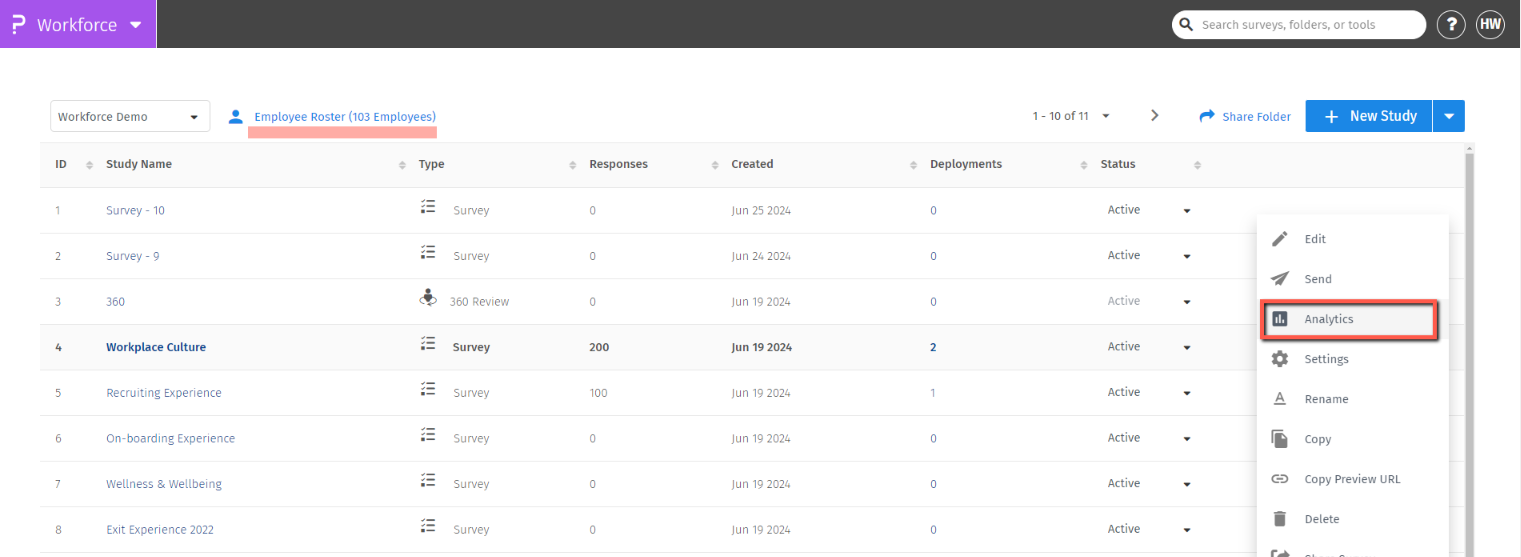1521x557 pixels.
Task: Click the Share Folder arrow icon
Action: pos(1207,116)
